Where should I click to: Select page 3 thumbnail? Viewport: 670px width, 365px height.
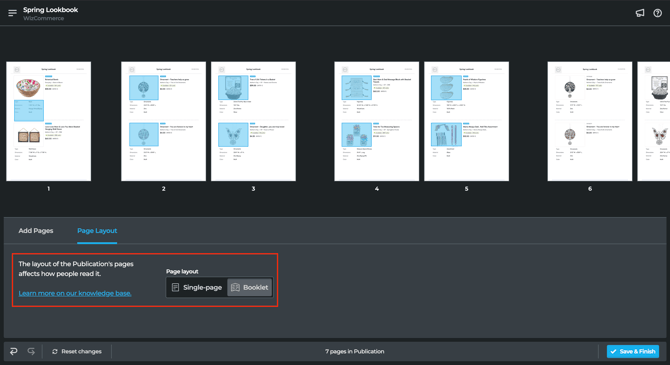tap(253, 121)
